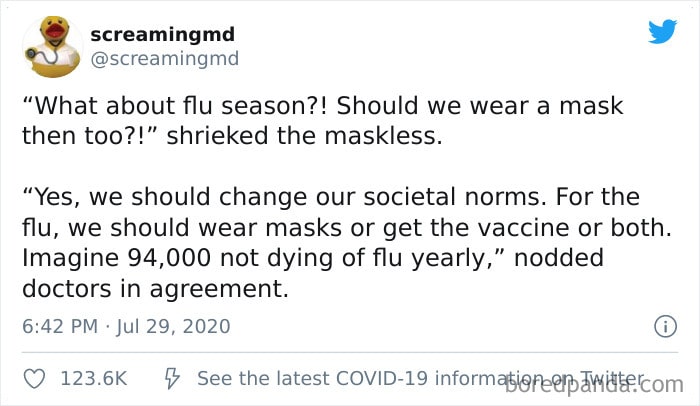Open the circled info icon

click(665, 326)
